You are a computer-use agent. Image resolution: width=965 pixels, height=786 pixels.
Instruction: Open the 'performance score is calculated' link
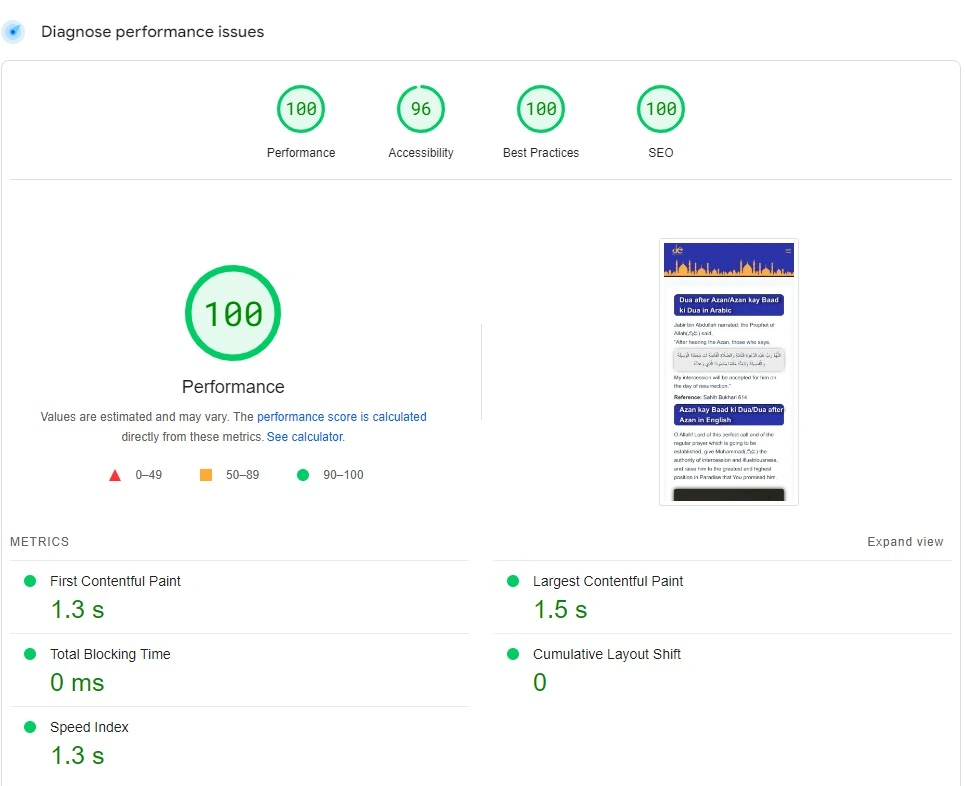coord(342,417)
